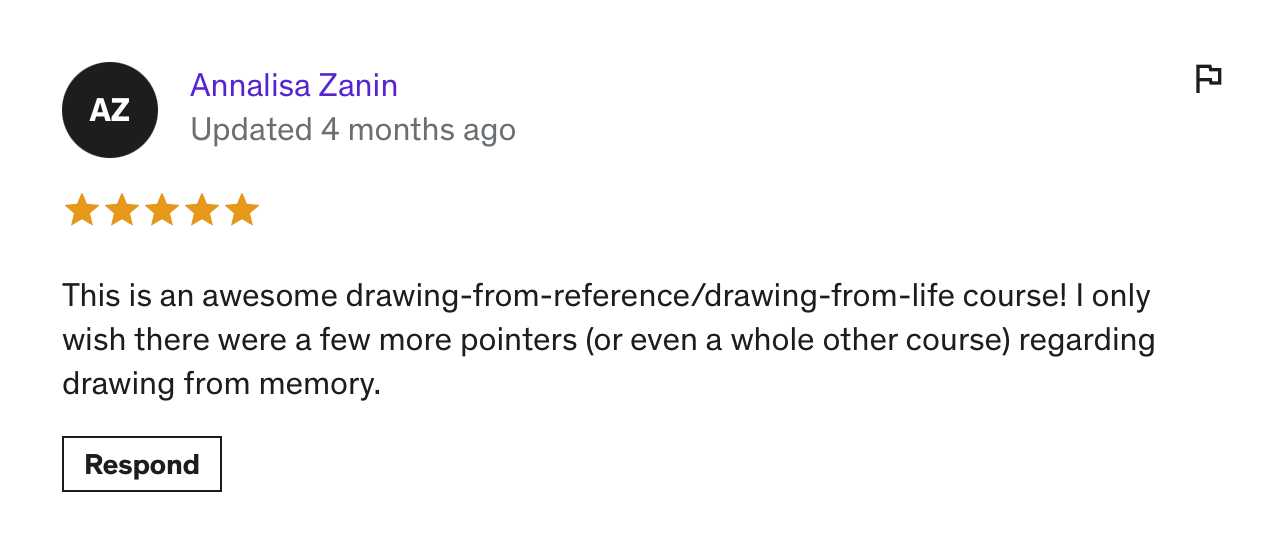Click the surname 'Zanin' in reviewer name
The height and width of the screenshot is (554, 1286).
click(358, 86)
